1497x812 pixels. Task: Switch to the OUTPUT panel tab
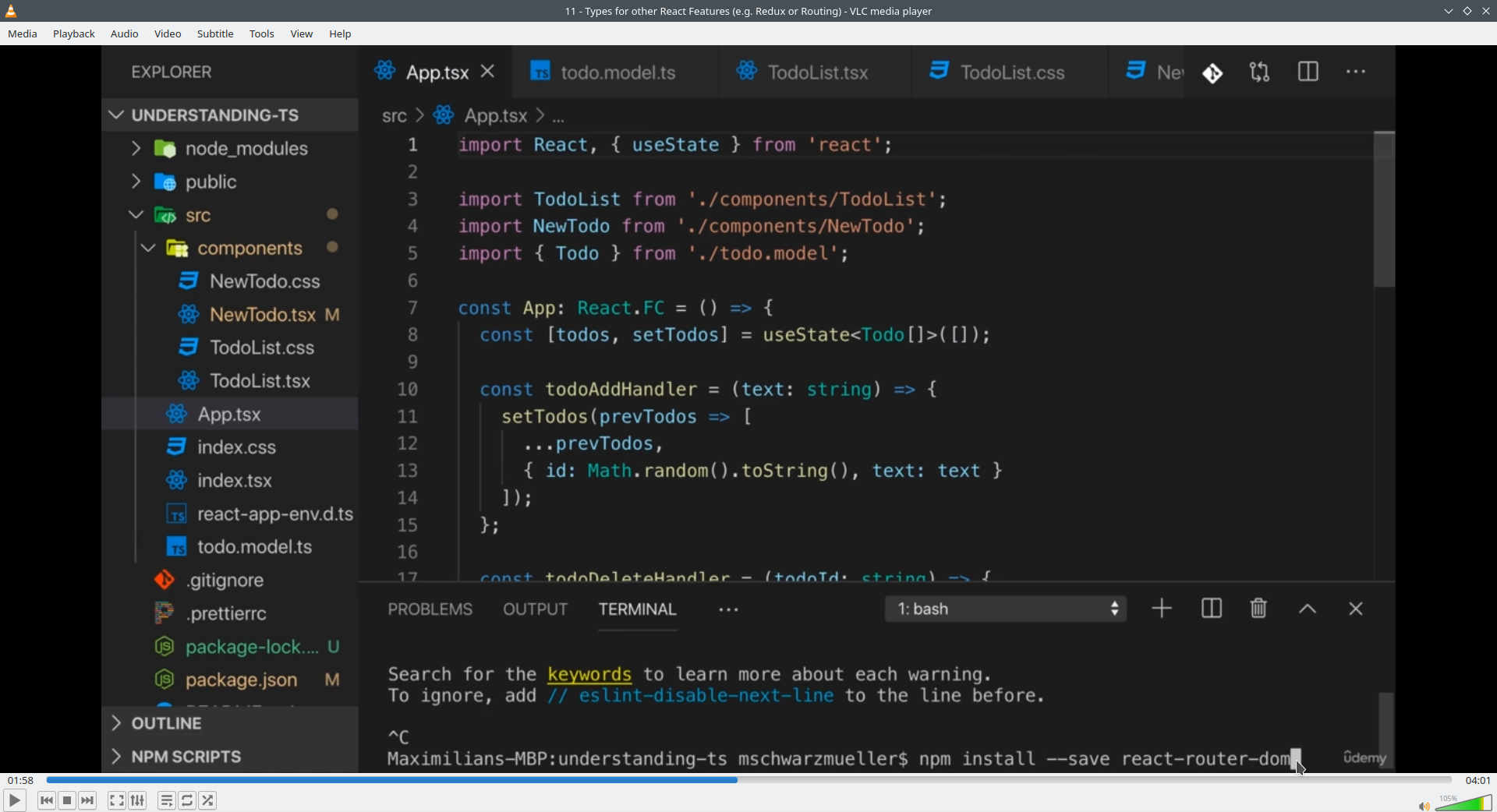click(x=536, y=609)
